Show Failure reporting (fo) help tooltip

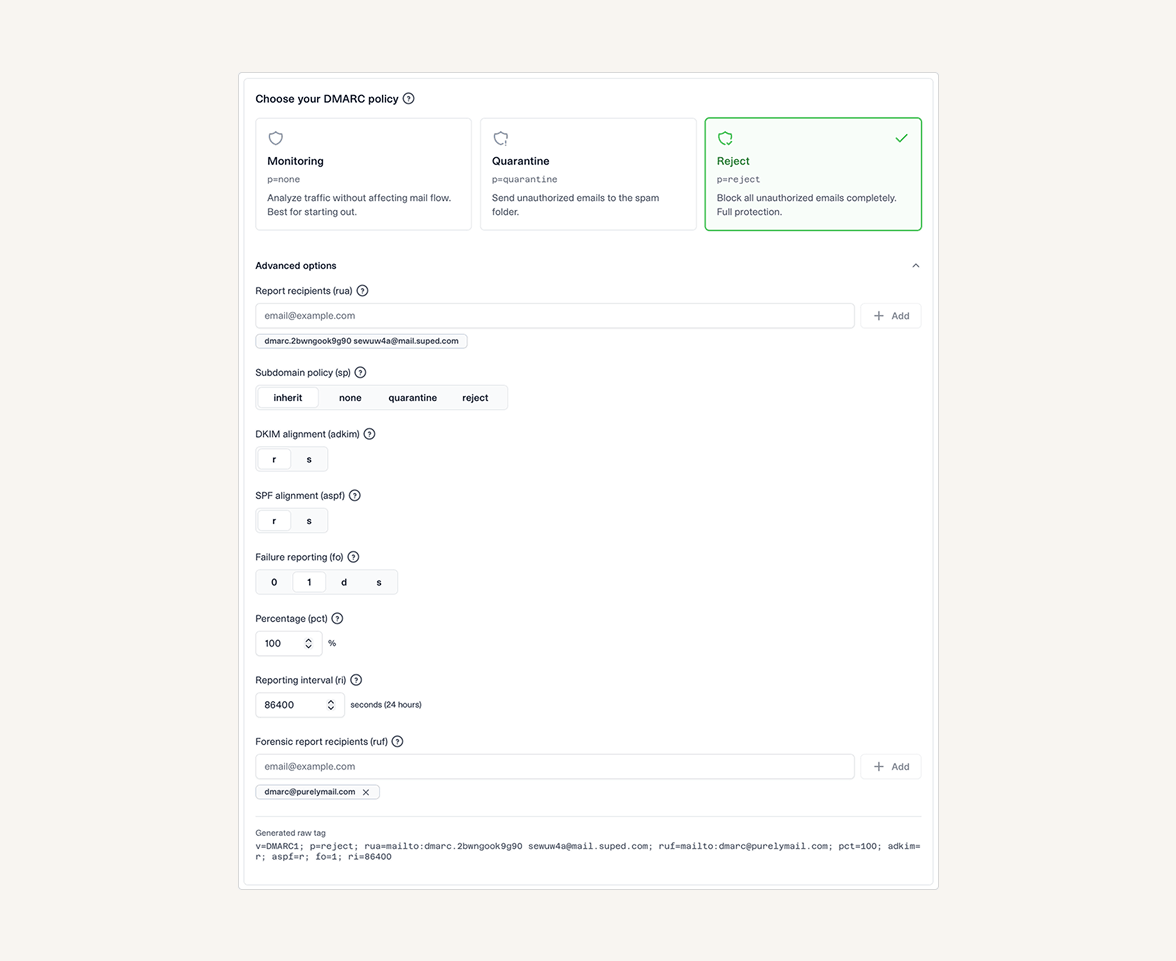tap(353, 557)
